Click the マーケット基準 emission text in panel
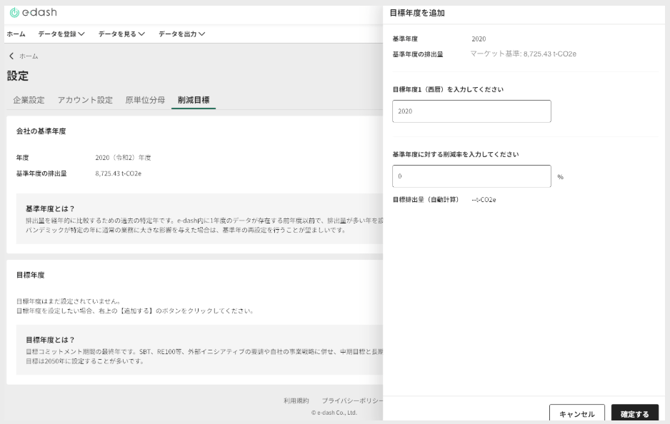 click(x=523, y=54)
